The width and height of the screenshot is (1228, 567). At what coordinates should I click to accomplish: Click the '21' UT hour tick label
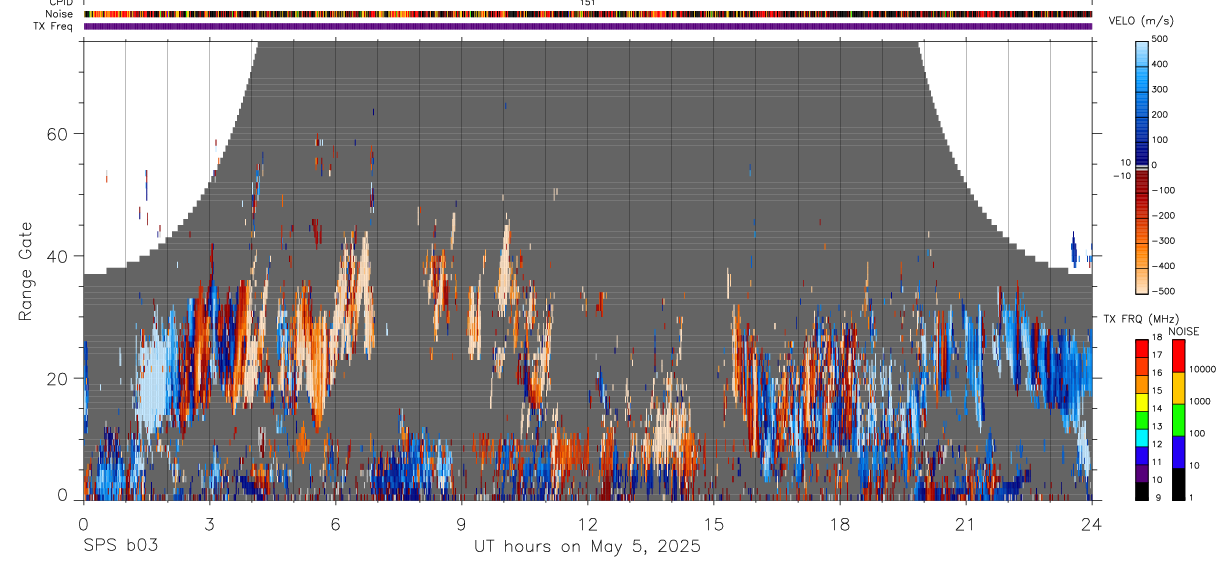point(966,523)
